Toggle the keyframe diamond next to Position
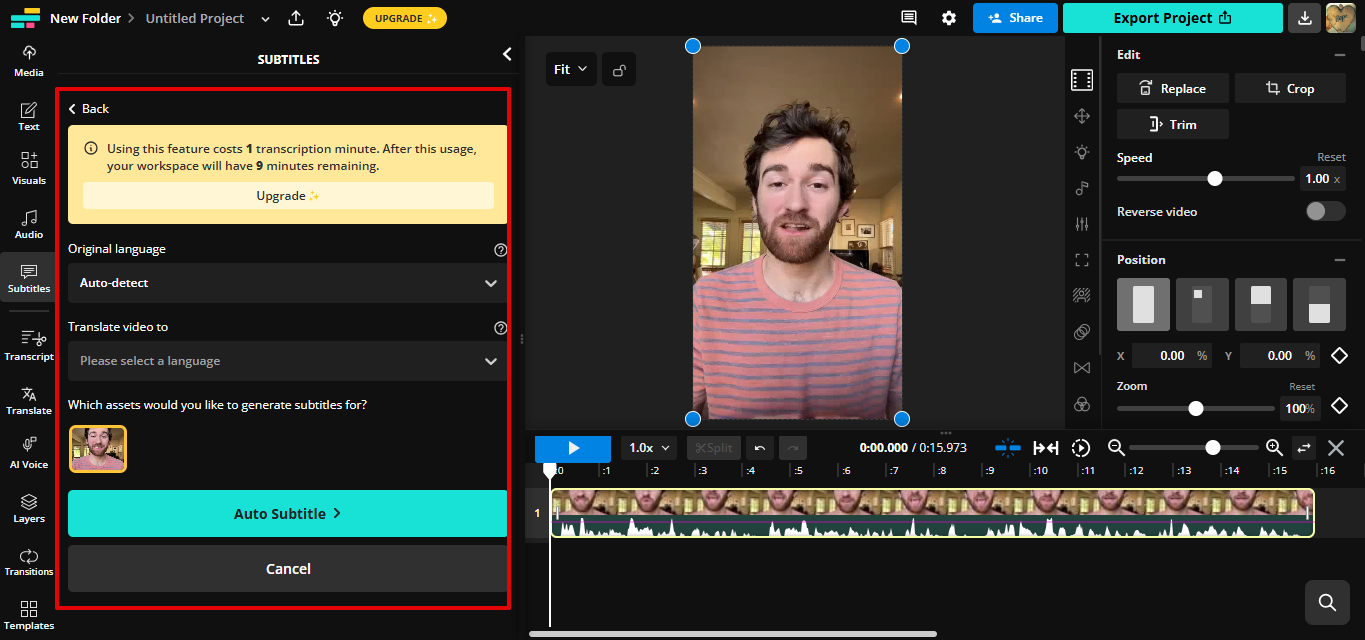The height and width of the screenshot is (640, 1365). coord(1341,355)
